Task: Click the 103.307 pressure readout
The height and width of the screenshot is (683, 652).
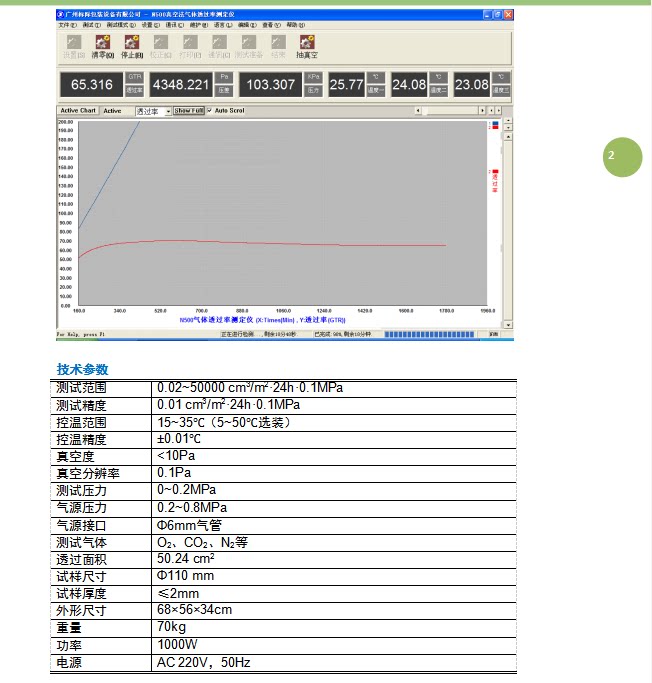Action: (270, 85)
